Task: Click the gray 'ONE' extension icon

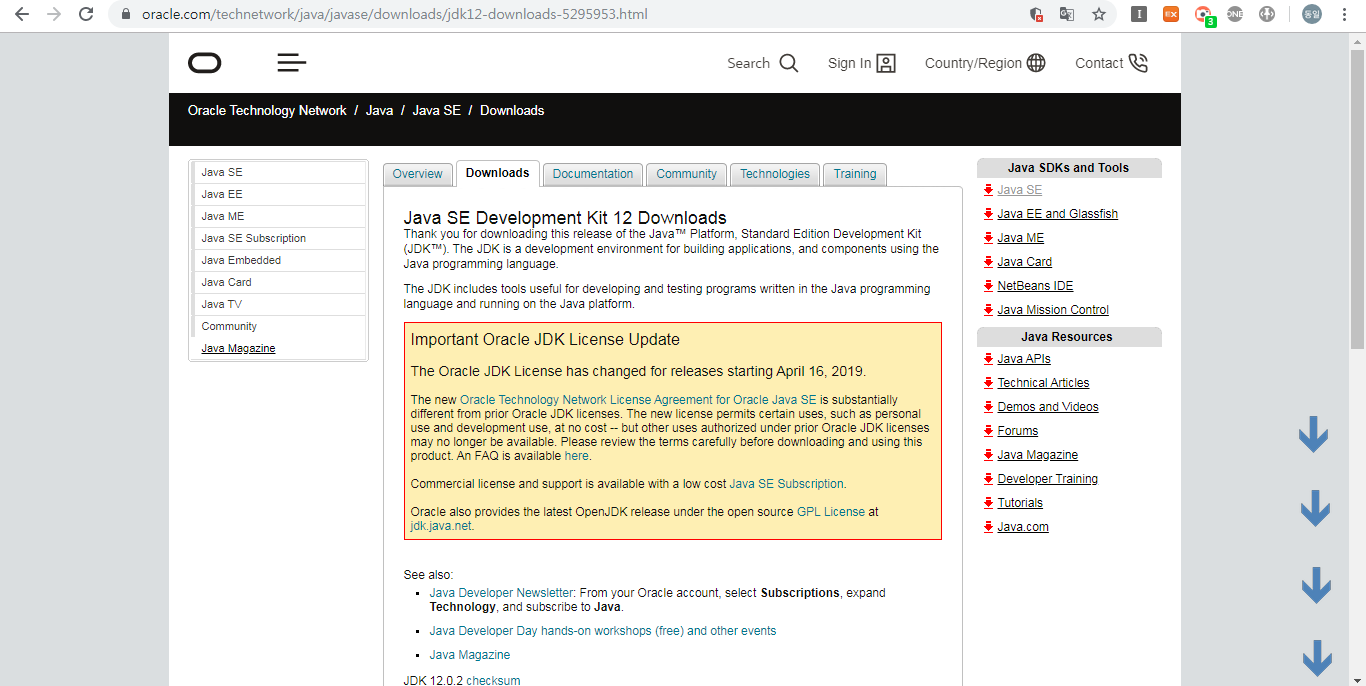Action: click(1235, 14)
